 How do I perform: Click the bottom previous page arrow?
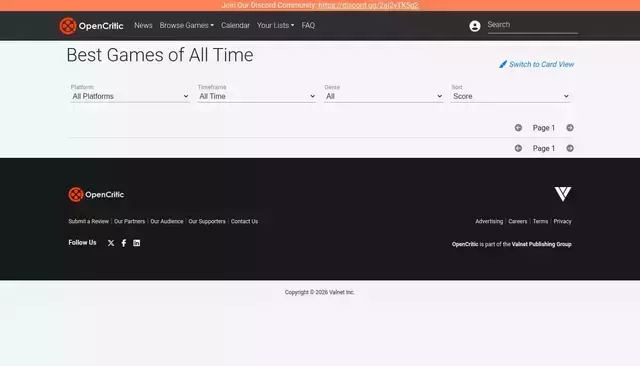[518, 148]
